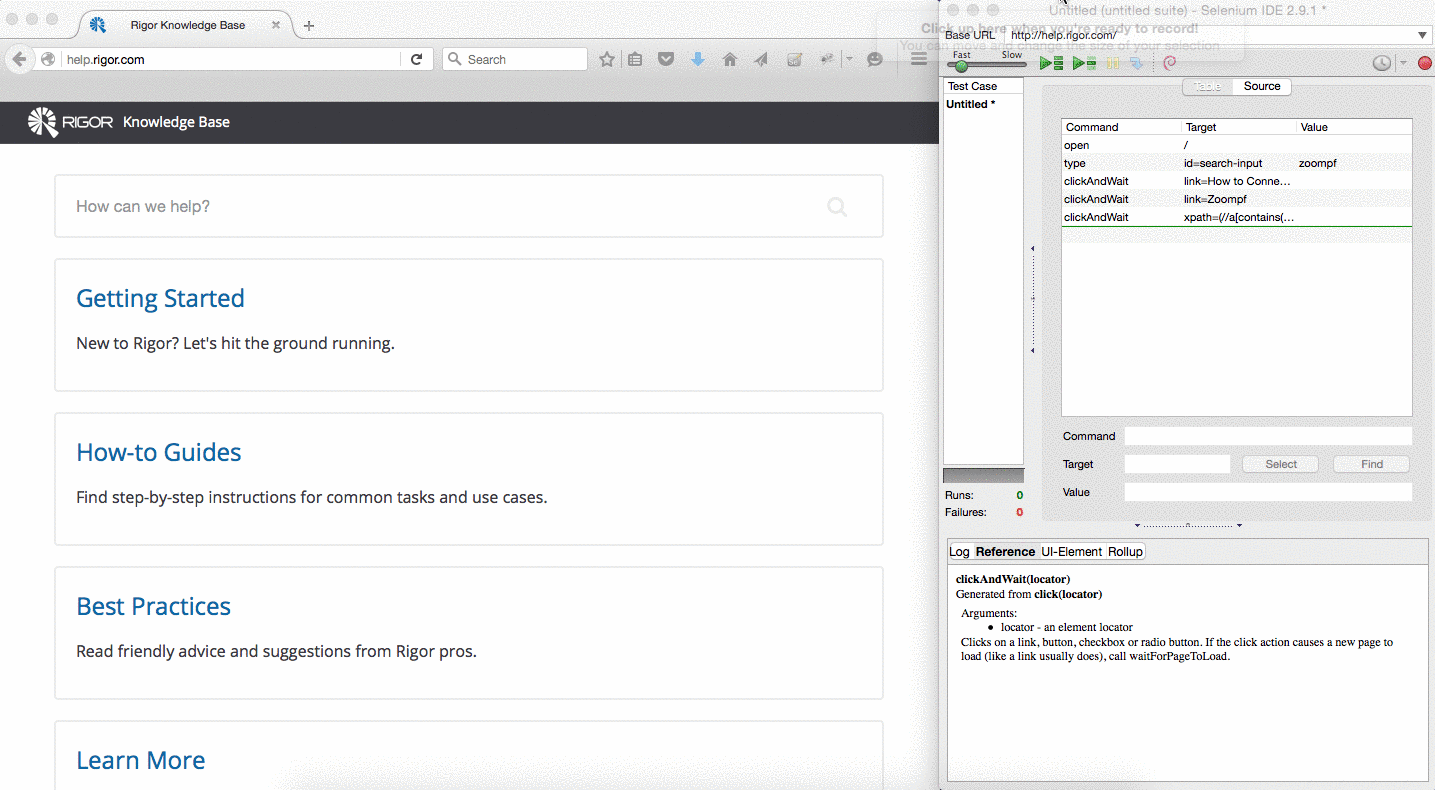
Task: Select the Reference tab
Action: [1005, 552]
